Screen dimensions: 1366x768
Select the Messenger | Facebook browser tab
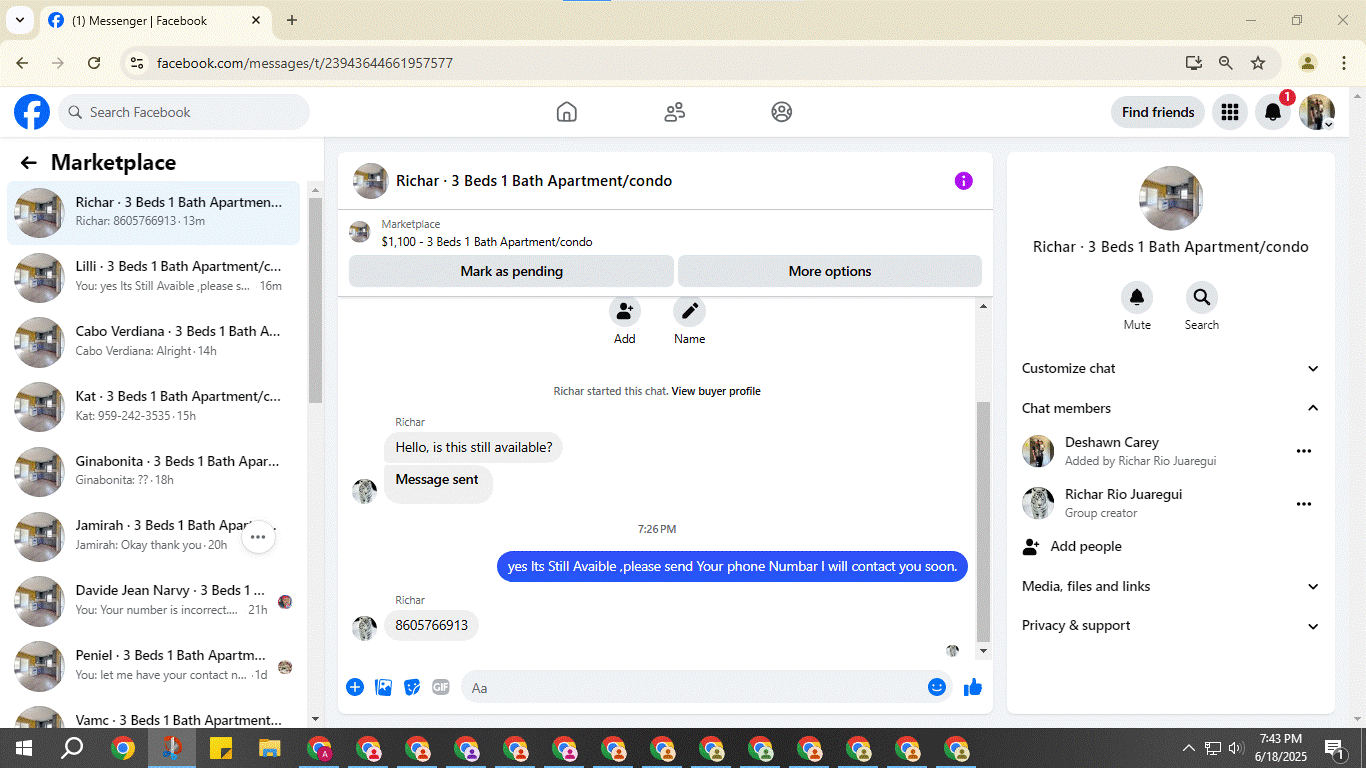tap(156, 20)
